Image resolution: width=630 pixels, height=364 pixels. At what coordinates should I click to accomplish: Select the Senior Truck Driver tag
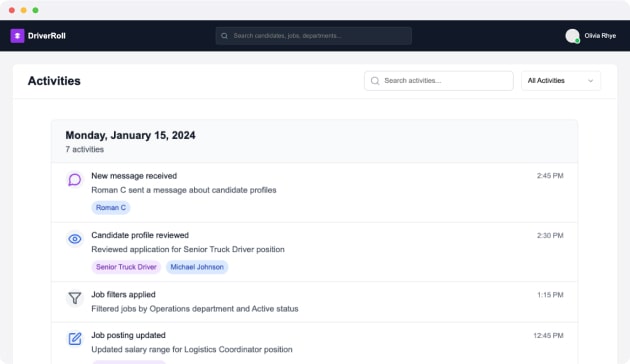click(x=126, y=267)
